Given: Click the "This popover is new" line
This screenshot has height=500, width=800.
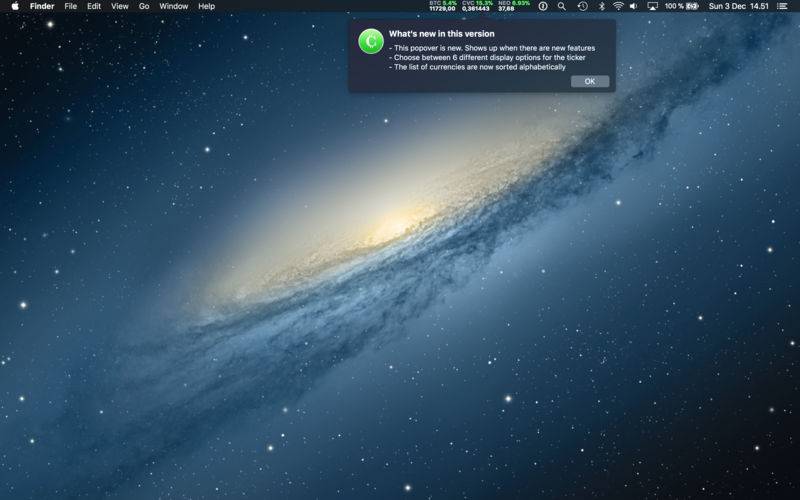Looking at the screenshot, I should 492,48.
